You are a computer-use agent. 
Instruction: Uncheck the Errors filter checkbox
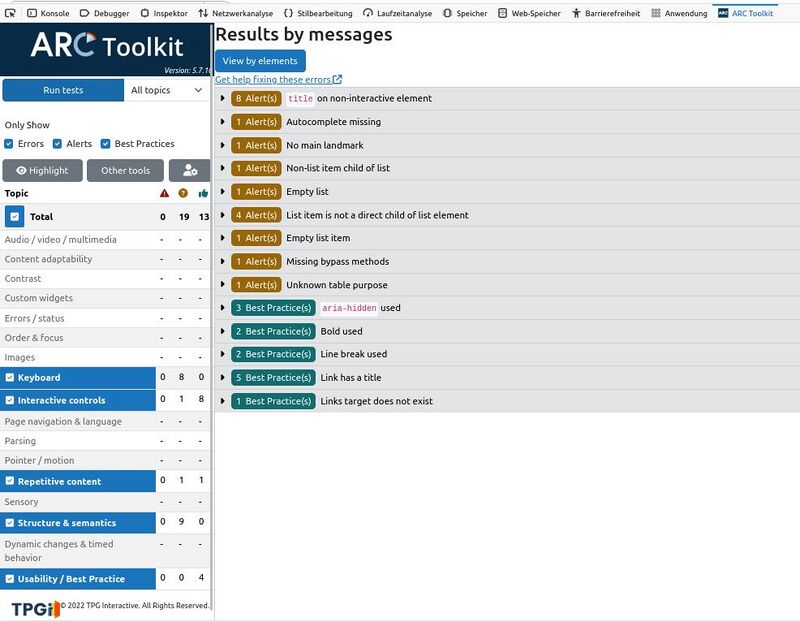point(10,144)
